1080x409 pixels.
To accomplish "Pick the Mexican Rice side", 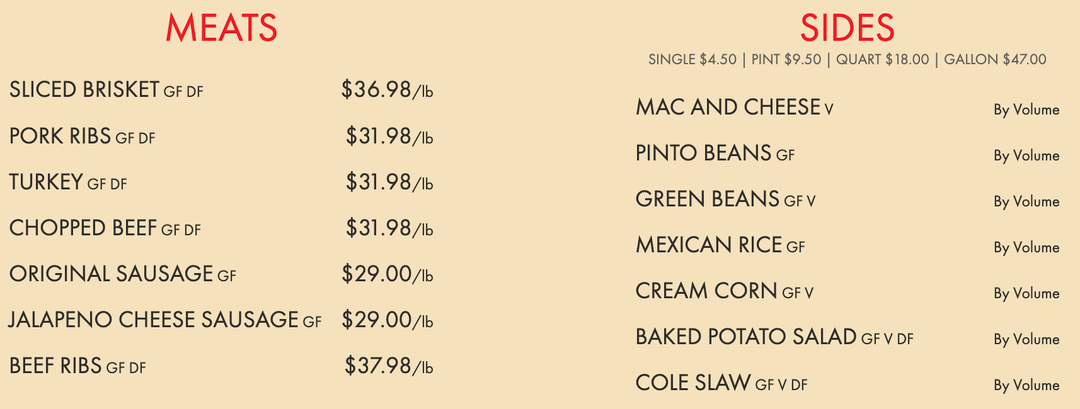I will (710, 245).
